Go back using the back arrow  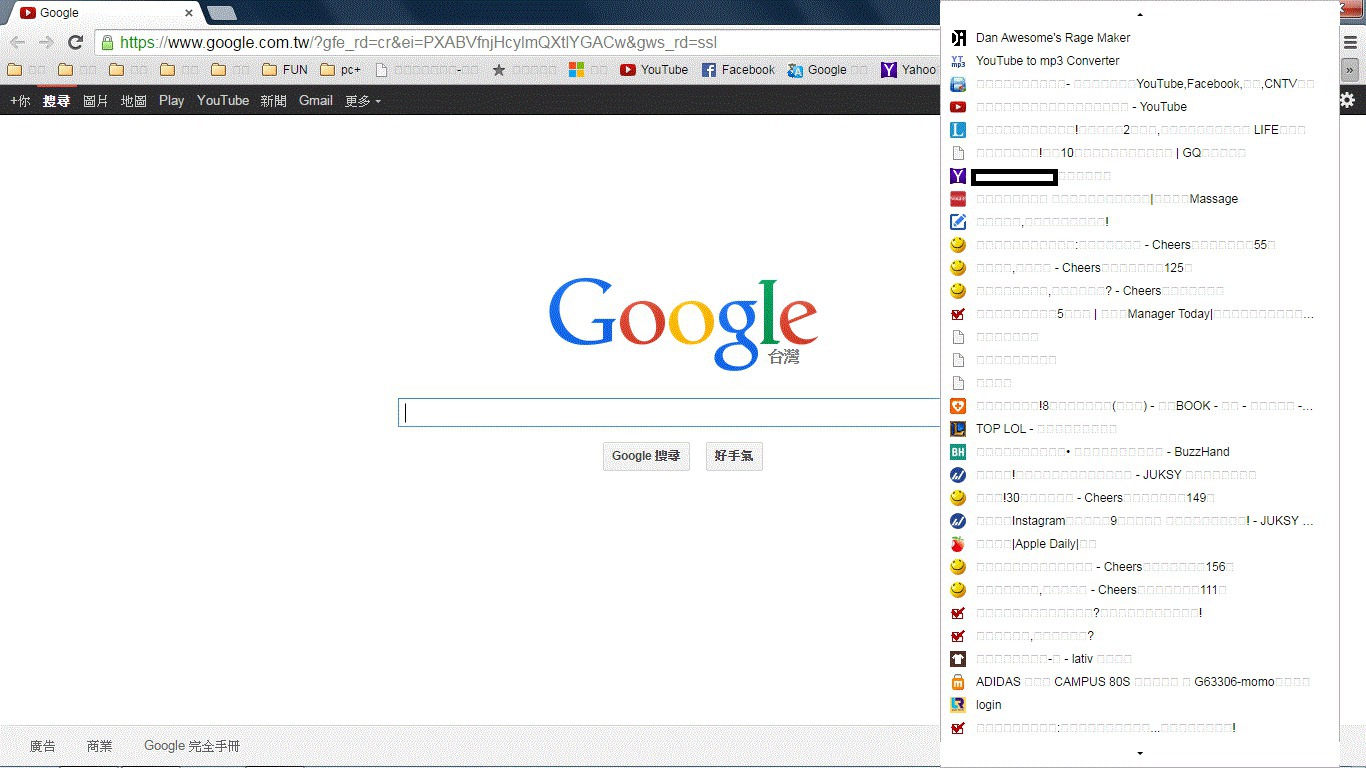(x=17, y=42)
